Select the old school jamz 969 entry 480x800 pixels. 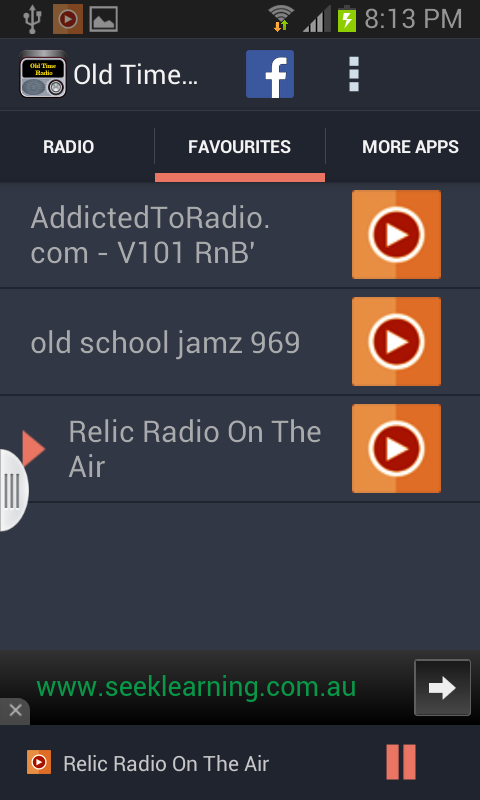165,342
